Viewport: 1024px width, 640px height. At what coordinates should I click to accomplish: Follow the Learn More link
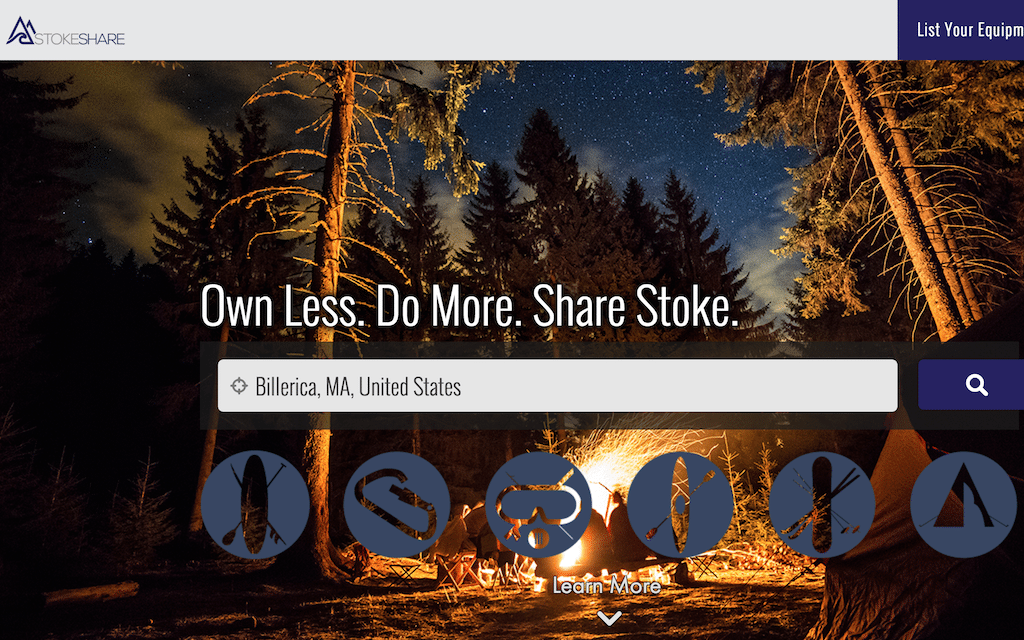coord(607,586)
